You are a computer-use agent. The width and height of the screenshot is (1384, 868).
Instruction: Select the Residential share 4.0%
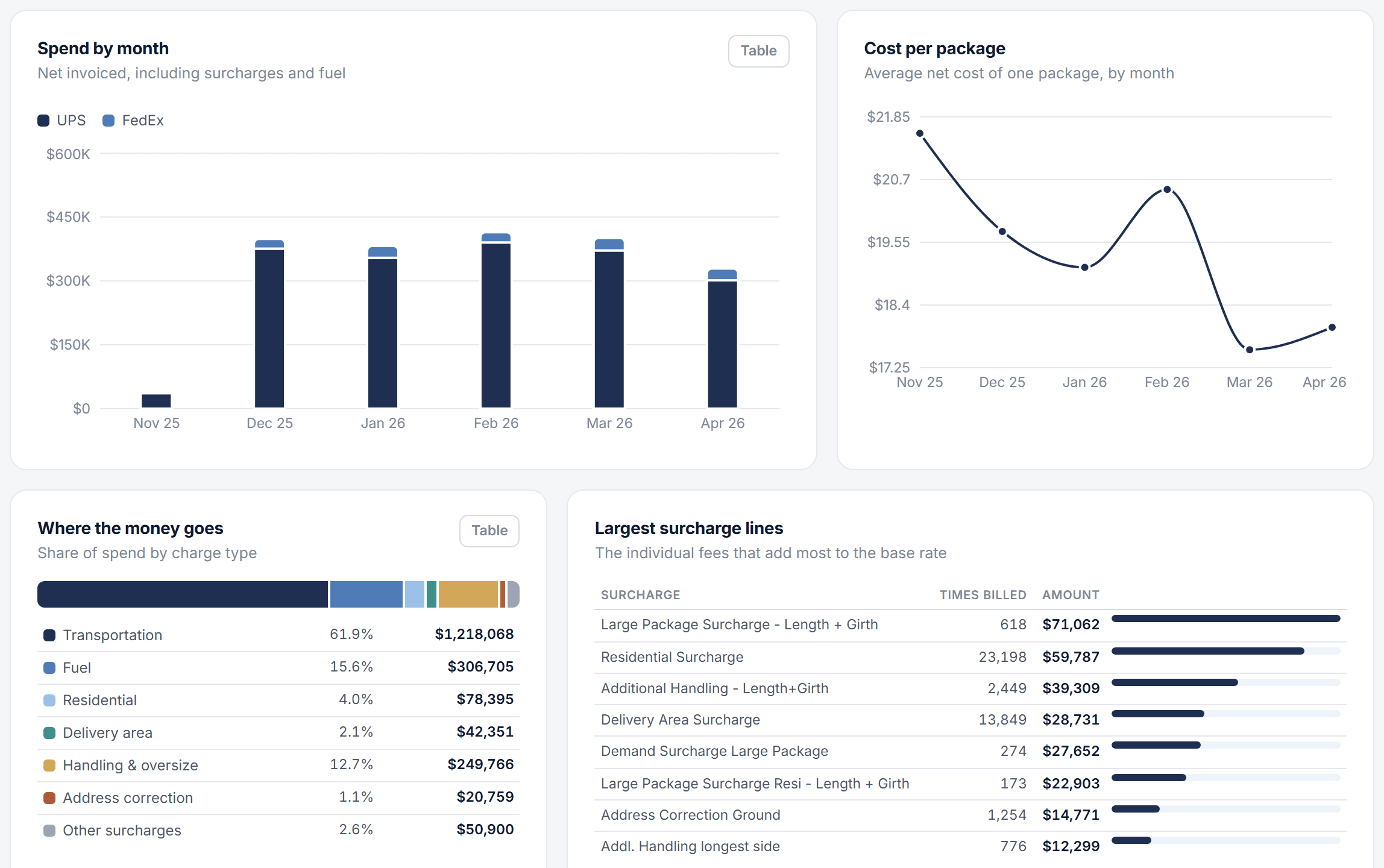coord(356,699)
